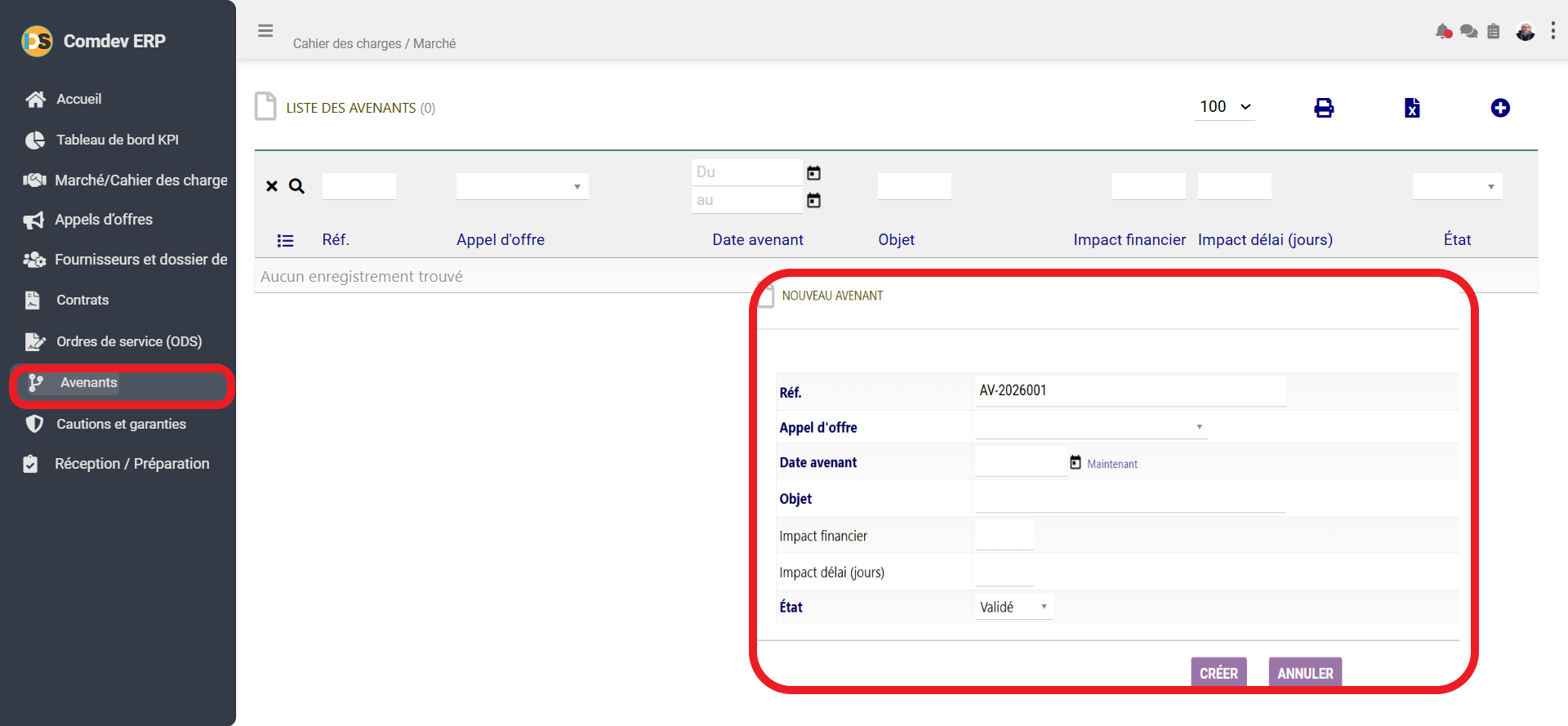
Task: Click the au date filter field
Action: [747, 200]
